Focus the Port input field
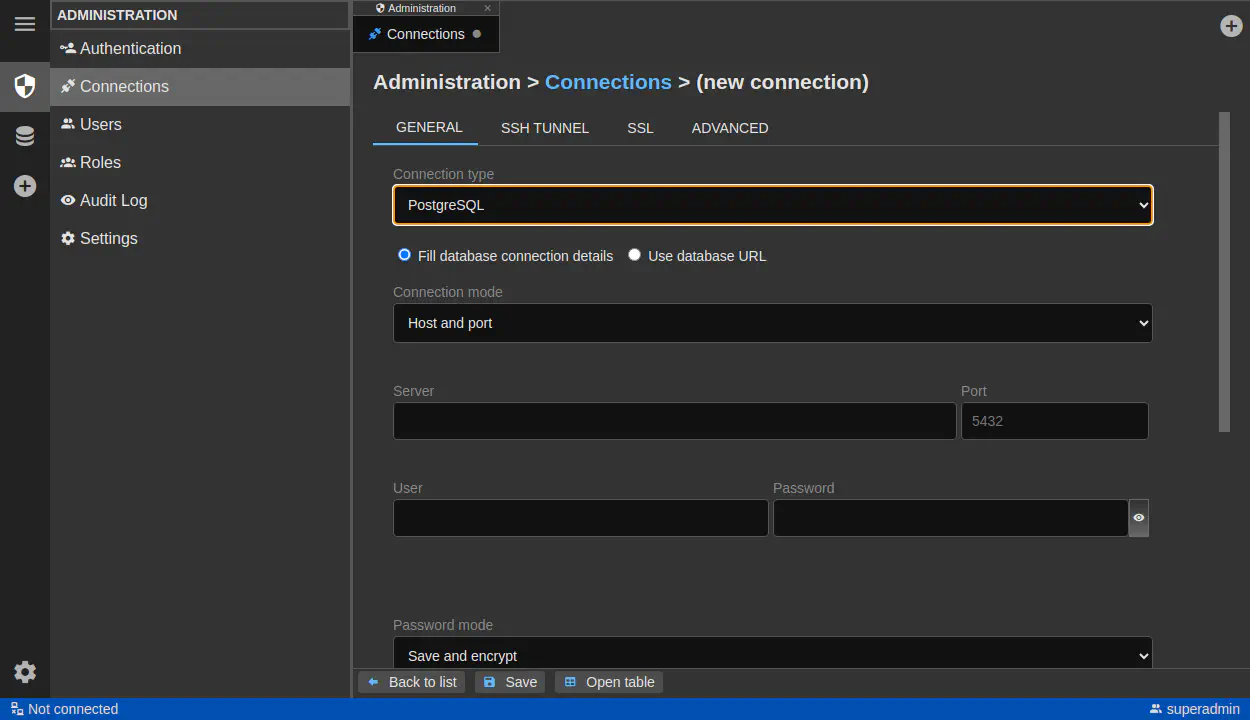Viewport: 1250px width, 720px height. click(x=1055, y=421)
